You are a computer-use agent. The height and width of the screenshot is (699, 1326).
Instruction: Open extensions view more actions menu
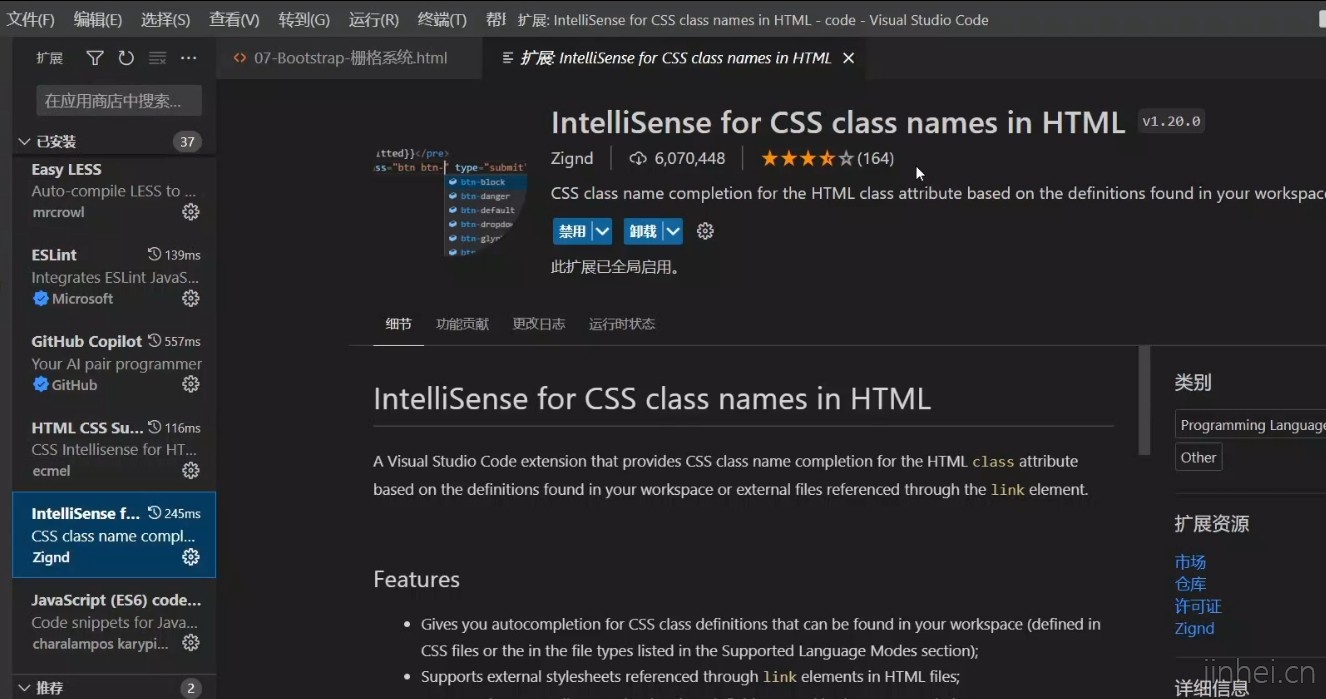tap(188, 58)
